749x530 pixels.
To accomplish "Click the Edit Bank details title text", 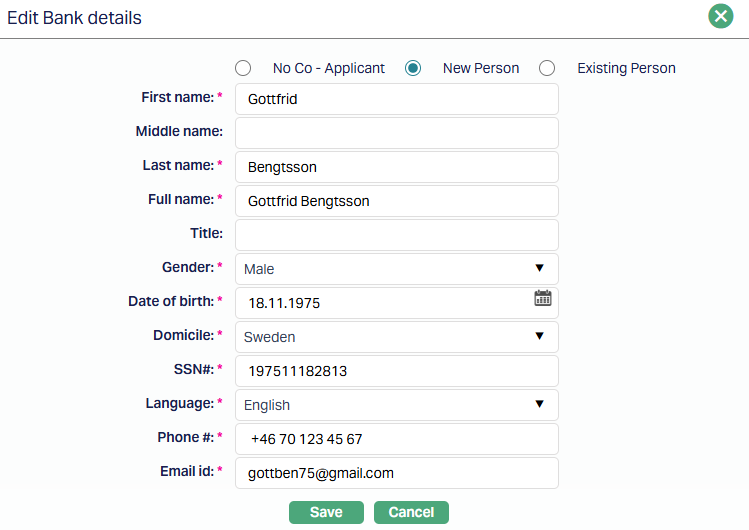I will tap(75, 18).
